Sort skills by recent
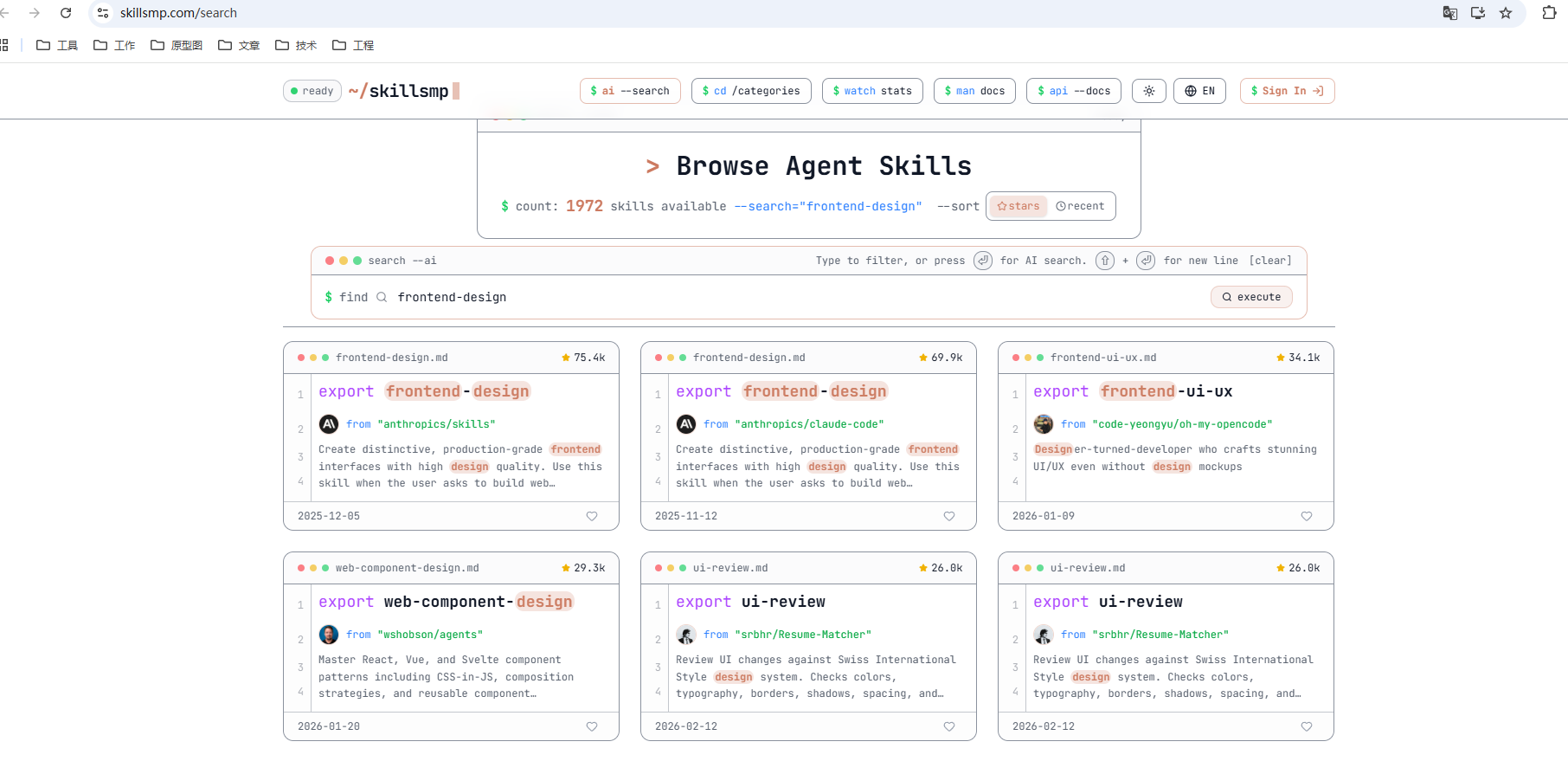 [1080, 206]
